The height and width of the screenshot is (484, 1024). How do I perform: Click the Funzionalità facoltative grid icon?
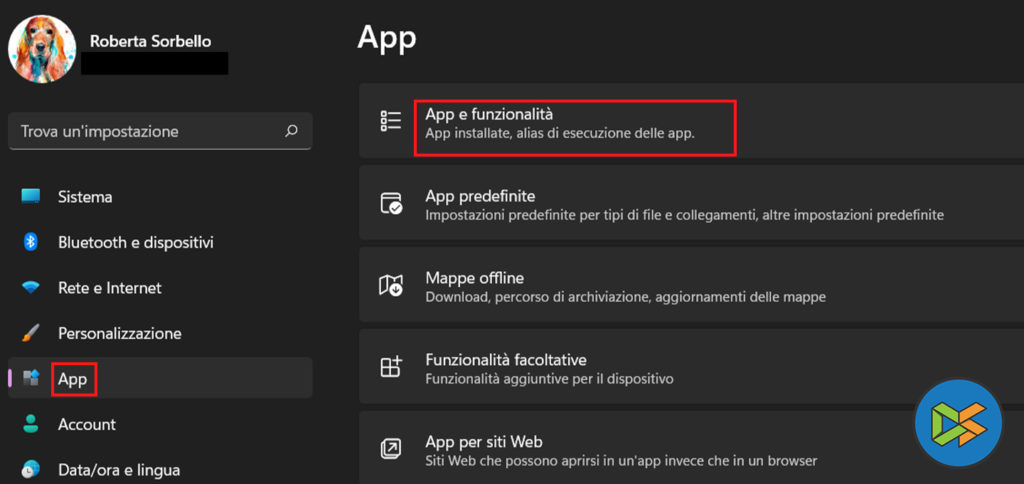coord(391,367)
